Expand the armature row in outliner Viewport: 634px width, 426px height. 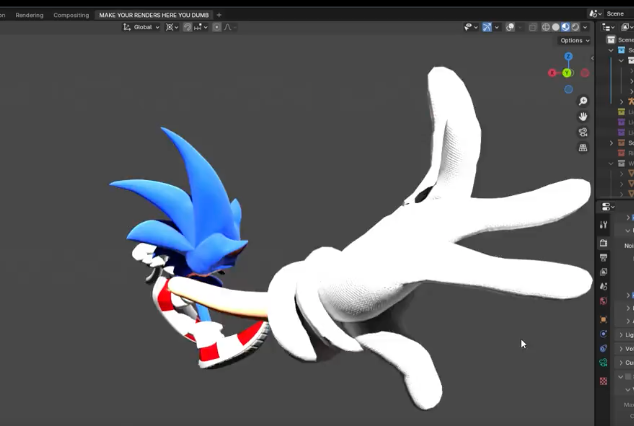pyautogui.click(x=621, y=101)
